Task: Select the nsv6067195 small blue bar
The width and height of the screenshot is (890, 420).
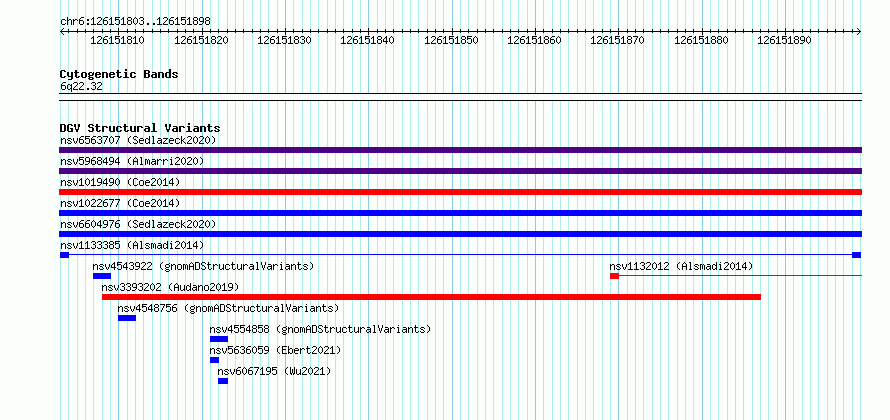Action: pyautogui.click(x=223, y=381)
